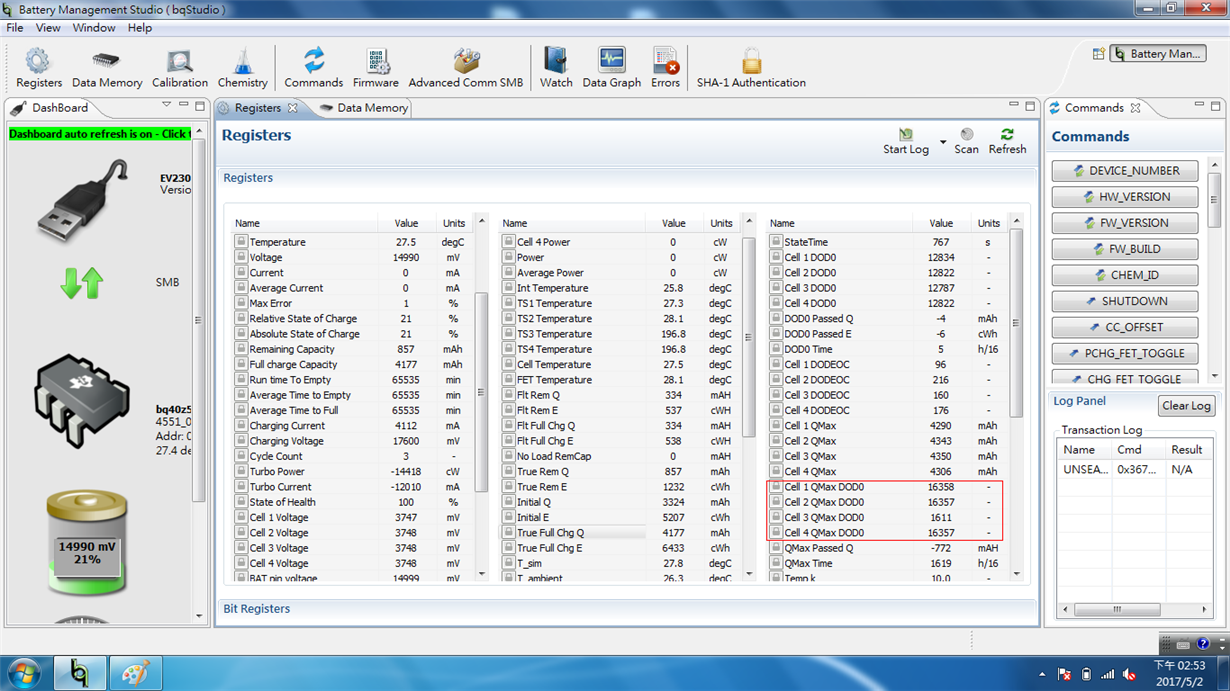Close the Registers tab
Image resolution: width=1230 pixels, height=691 pixels.
pyautogui.click(x=293, y=108)
